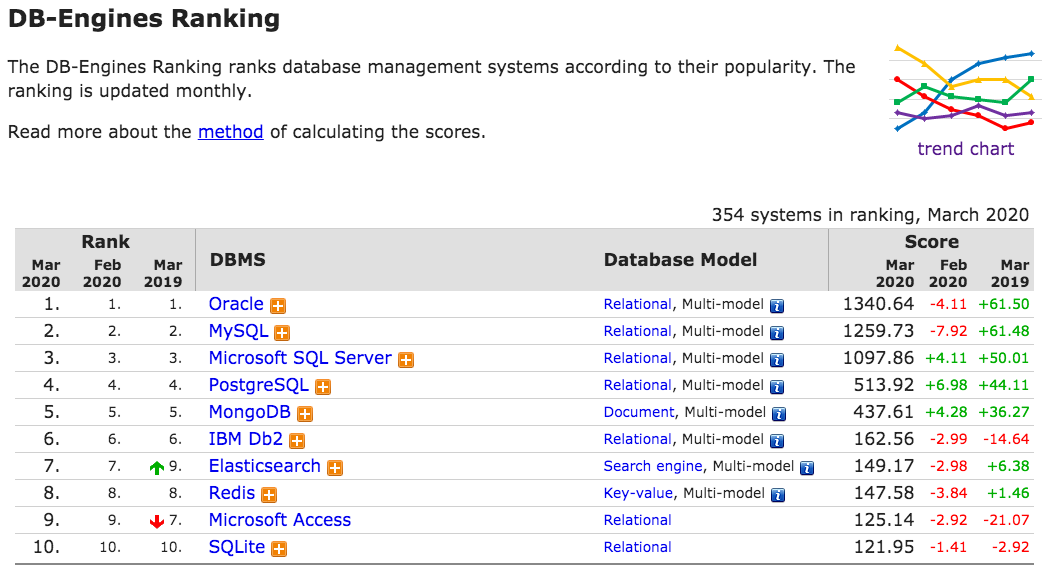Expand the plus icon next to MongoDB
Image resolution: width=1047 pixels, height=568 pixels.
[305, 414]
